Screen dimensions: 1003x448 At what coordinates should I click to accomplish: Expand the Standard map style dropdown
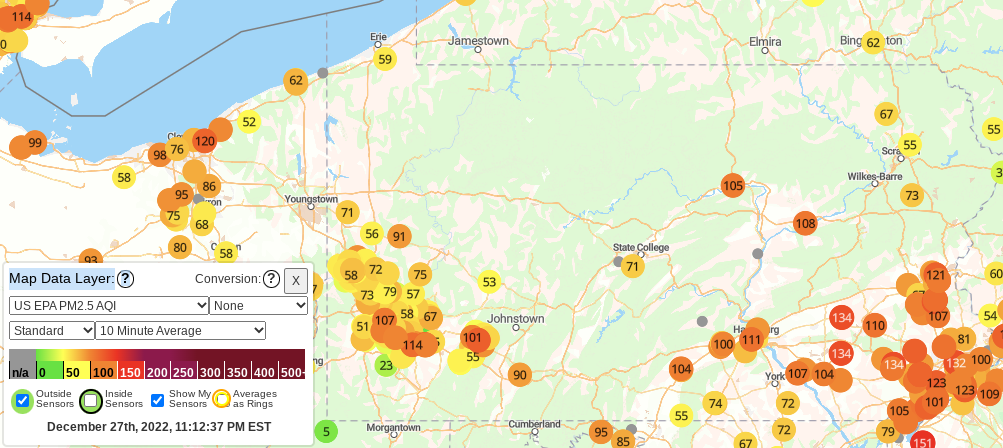pos(52,330)
